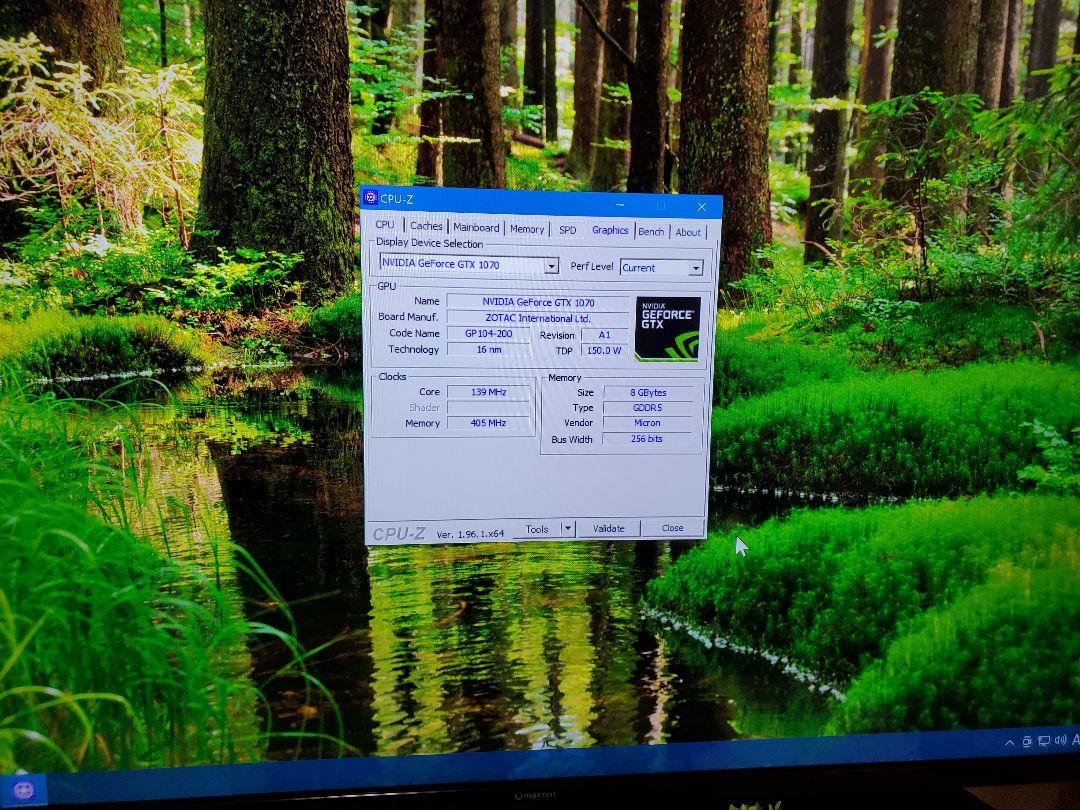The height and width of the screenshot is (810, 1080).
Task: Open the Memory tab
Action: [527, 229]
